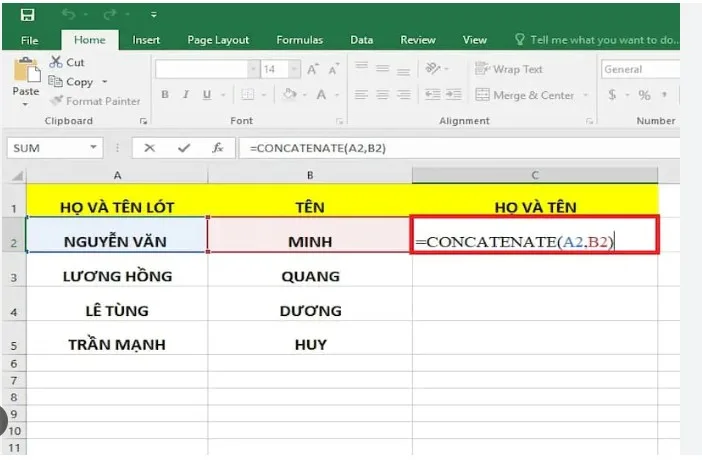Click the Undo arrow icon

pos(68,15)
